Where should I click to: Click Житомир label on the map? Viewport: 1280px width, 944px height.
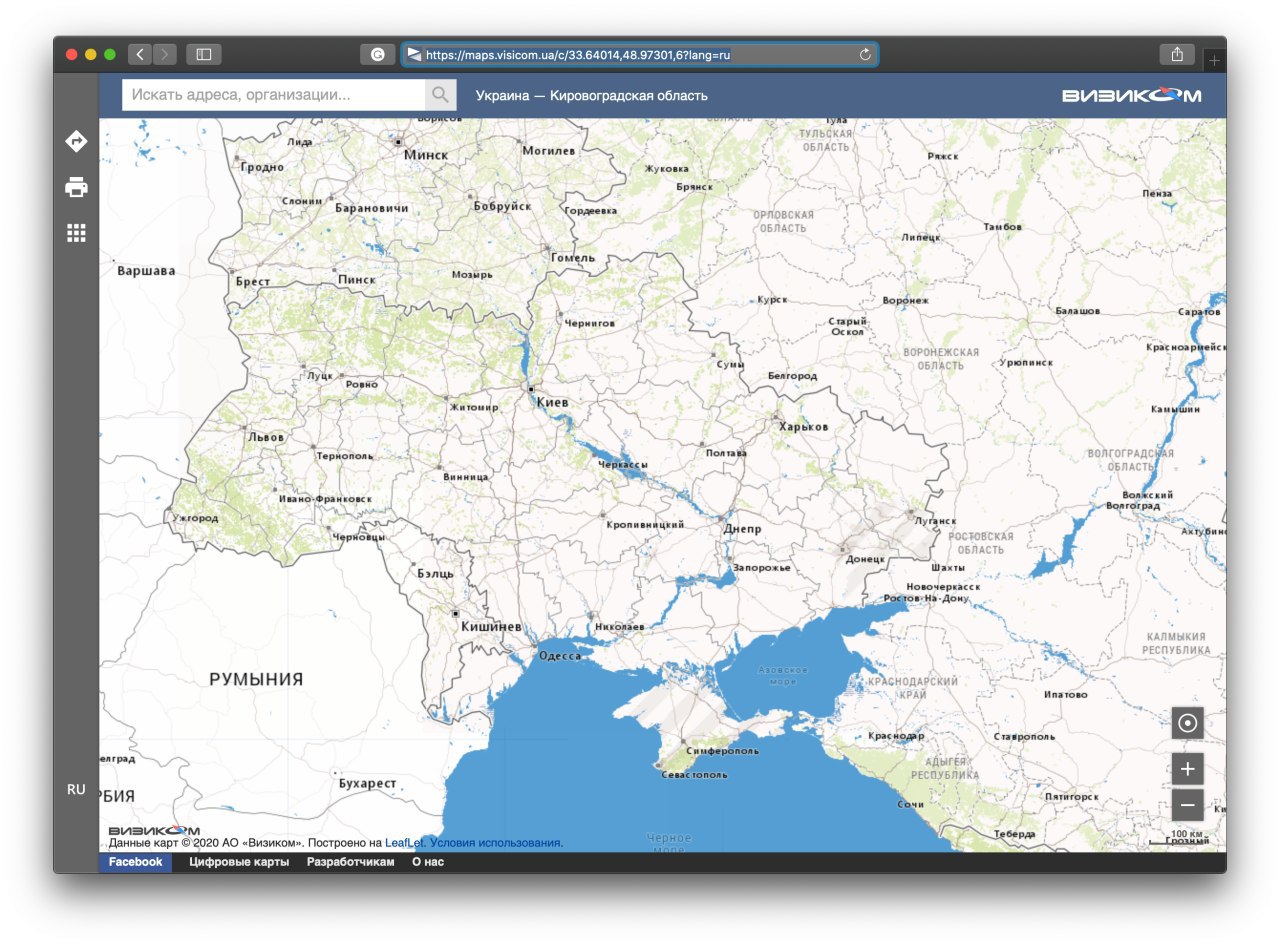pos(474,408)
